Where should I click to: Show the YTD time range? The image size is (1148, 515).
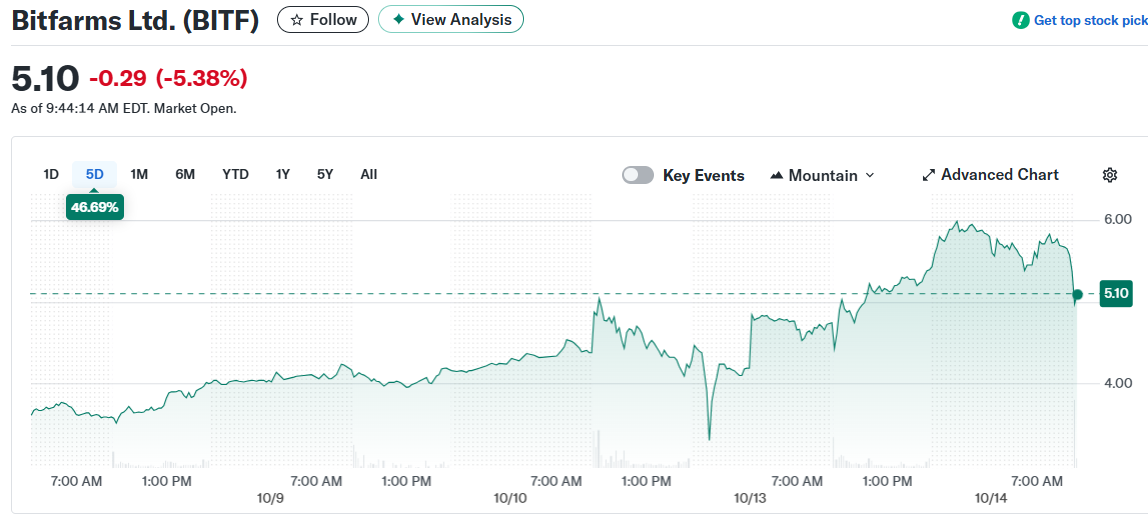pos(235,174)
